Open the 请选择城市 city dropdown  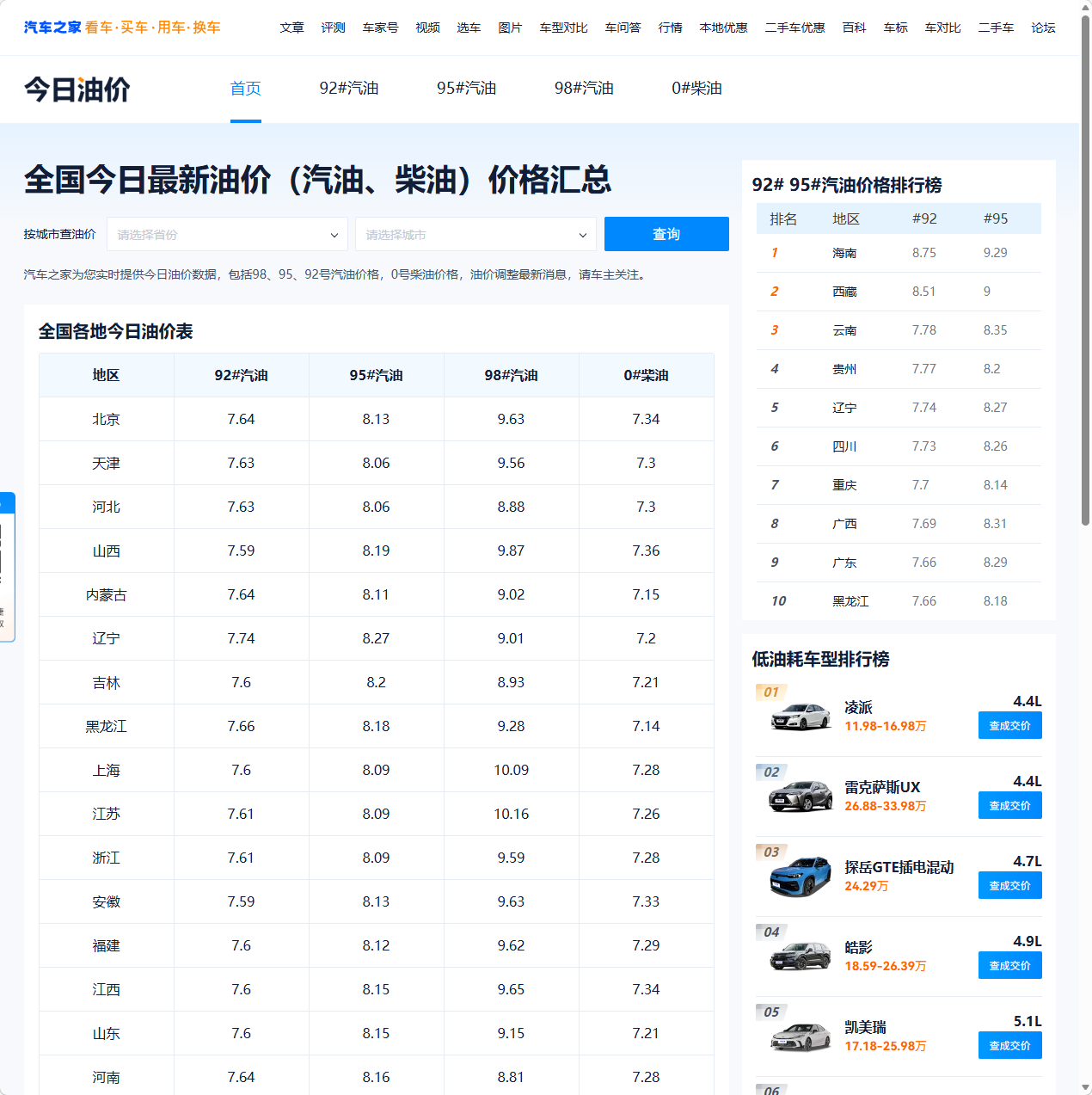coord(475,234)
